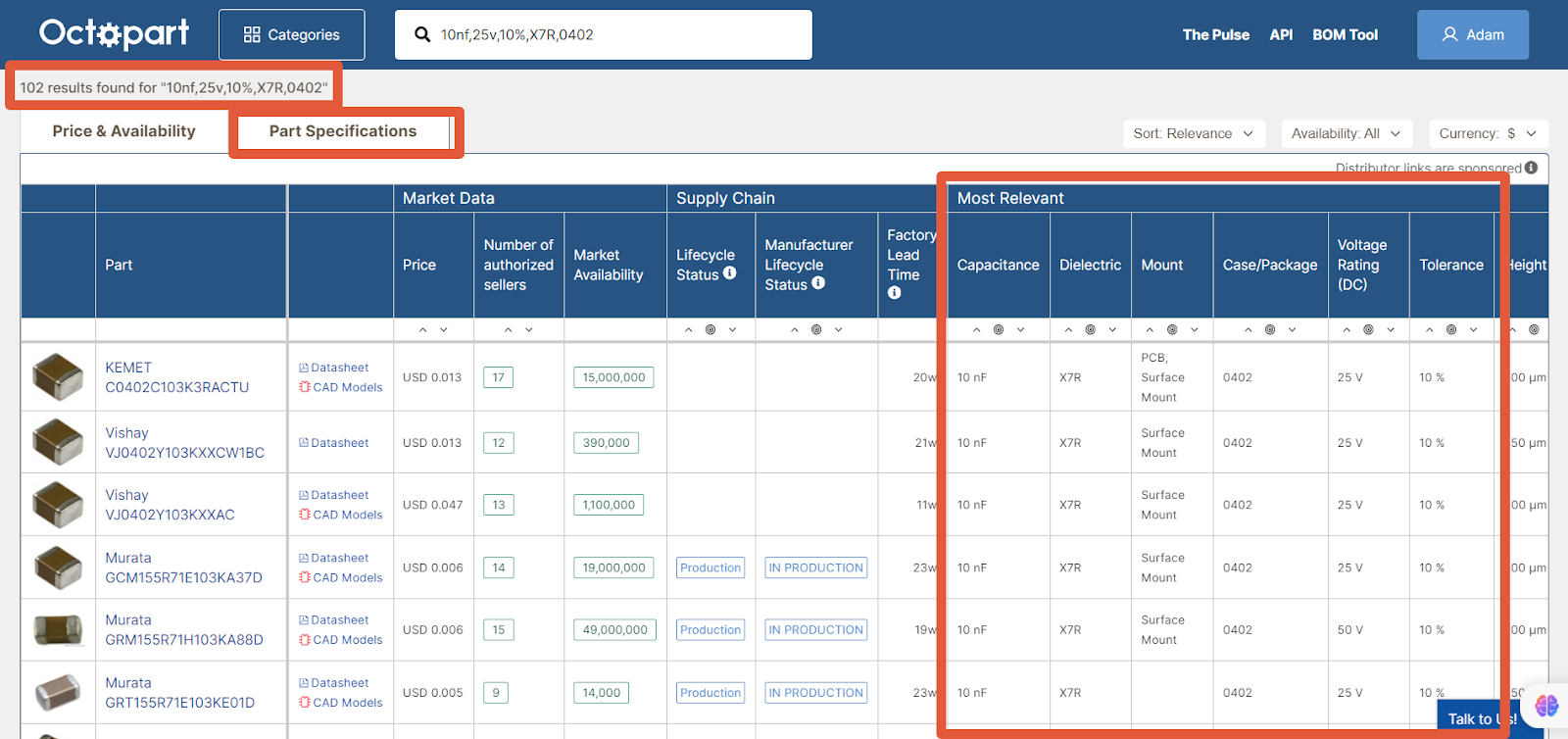Expand the Availability: All dropdown
The width and height of the screenshot is (1568, 739).
point(1346,133)
